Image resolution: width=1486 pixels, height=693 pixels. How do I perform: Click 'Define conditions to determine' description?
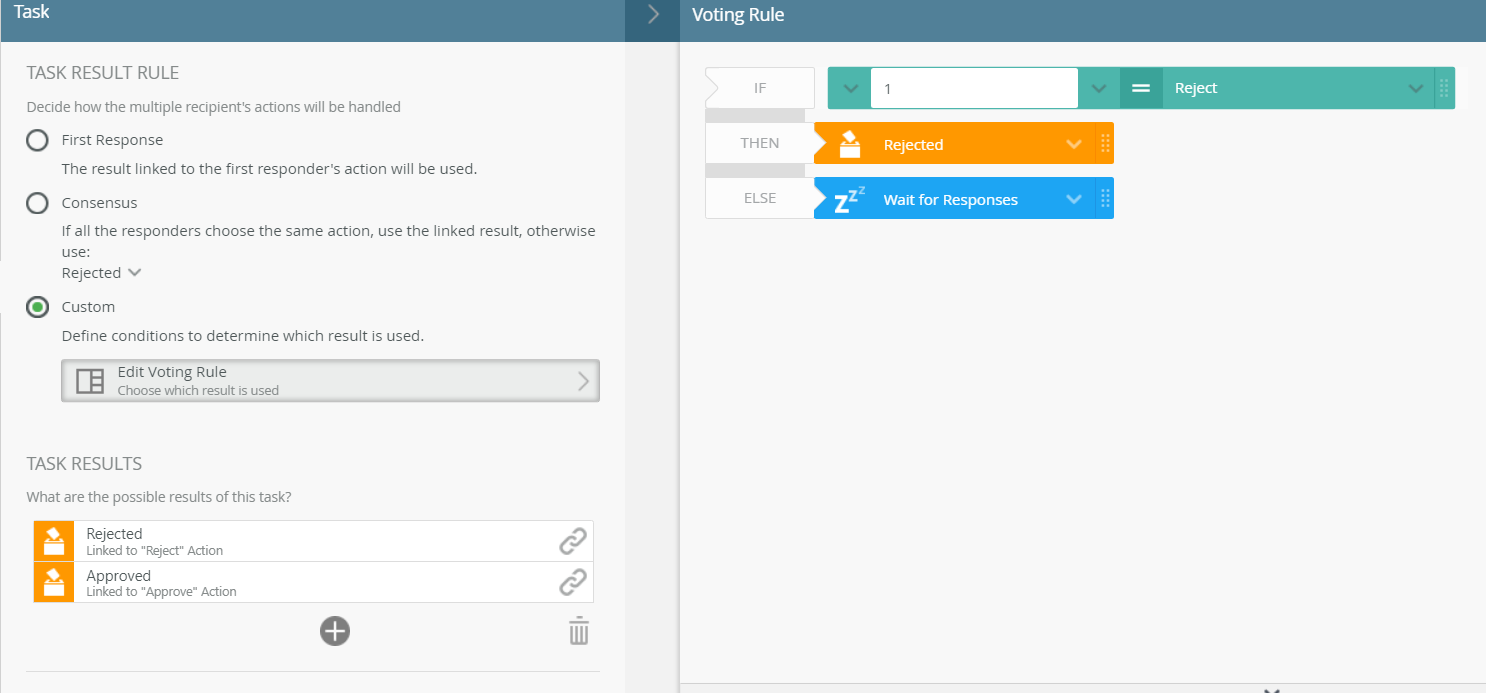tap(243, 336)
